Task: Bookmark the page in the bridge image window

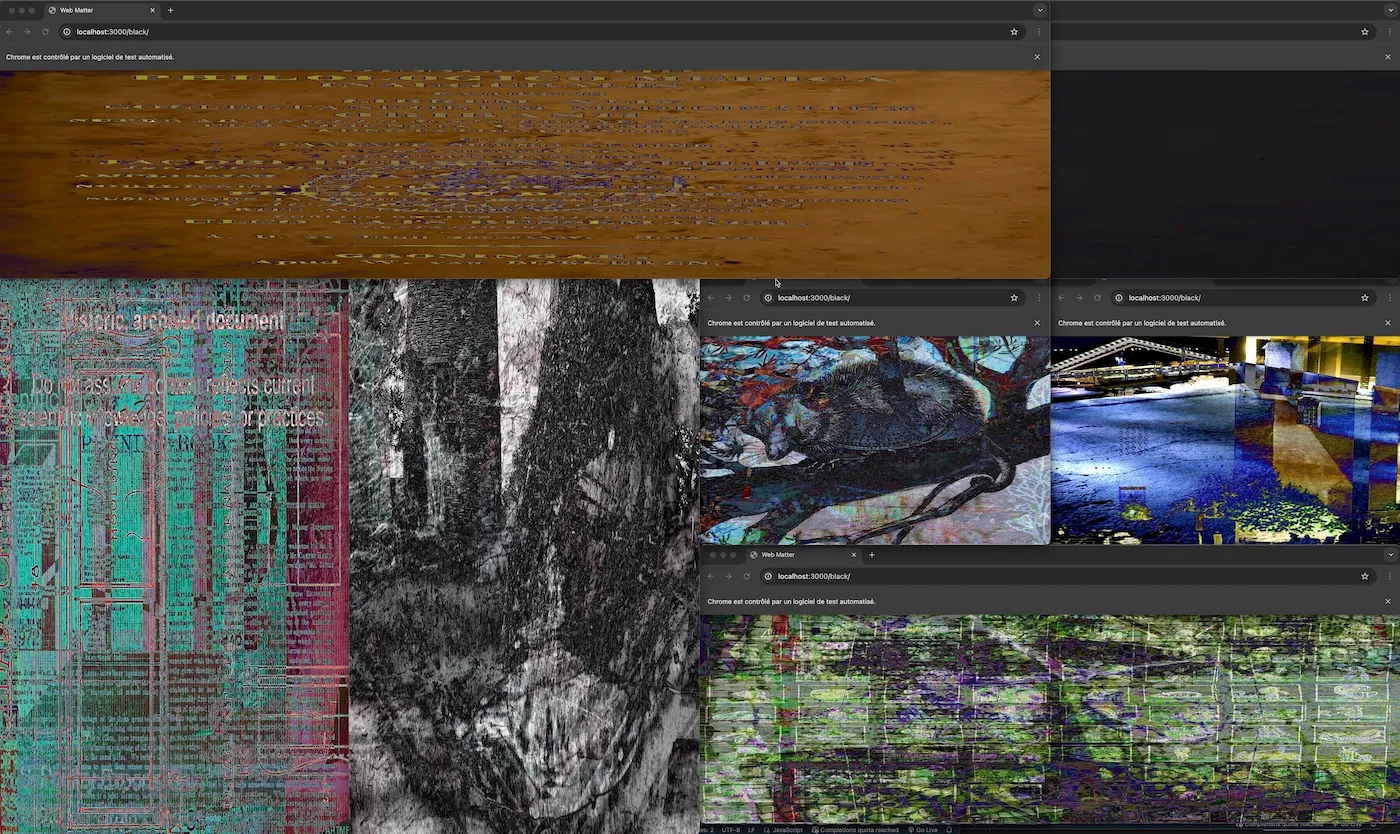Action: (x=1365, y=298)
